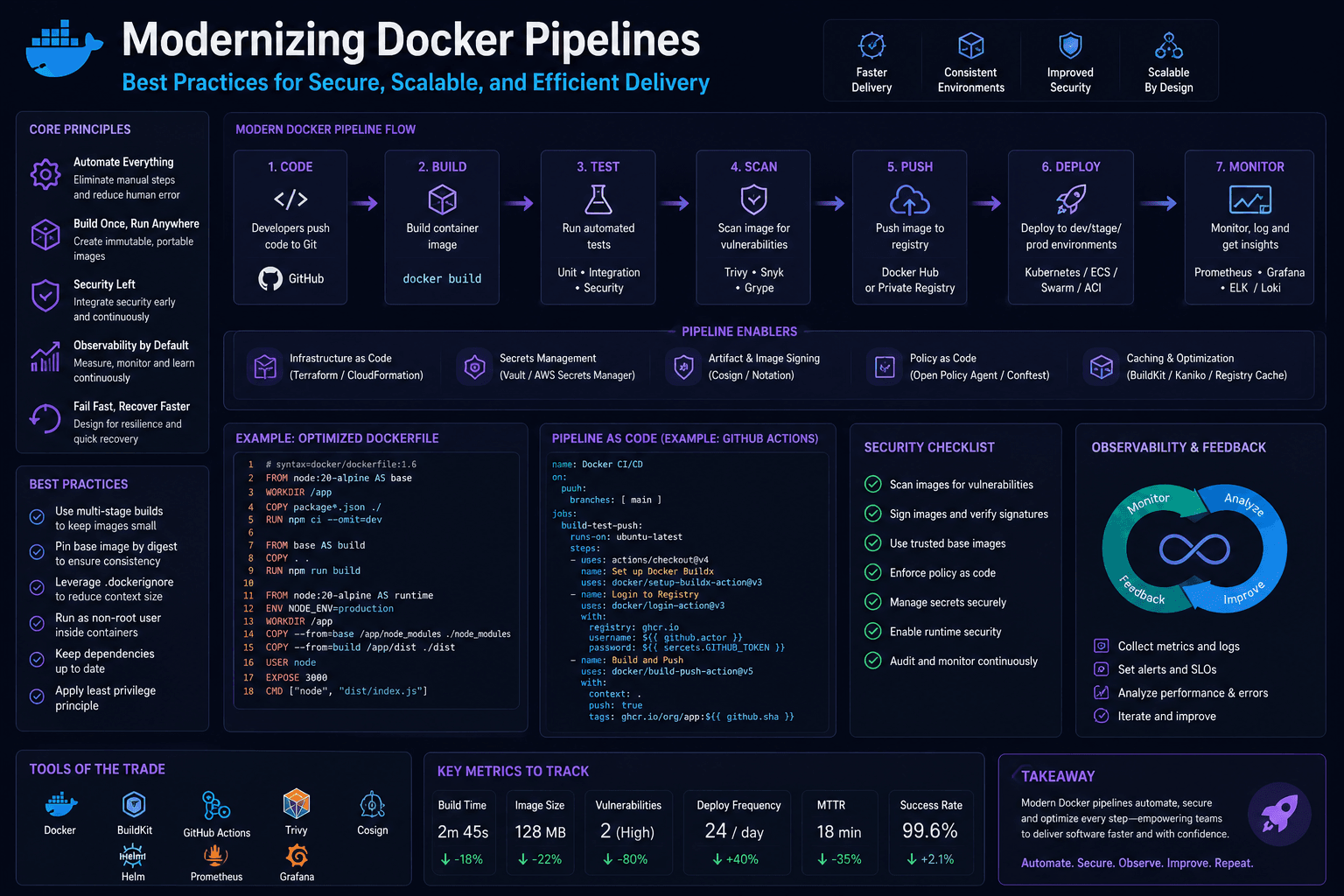This screenshot has width=1344, height=896.
Task: Click the Improved Security shield icon
Action: [1070, 45]
